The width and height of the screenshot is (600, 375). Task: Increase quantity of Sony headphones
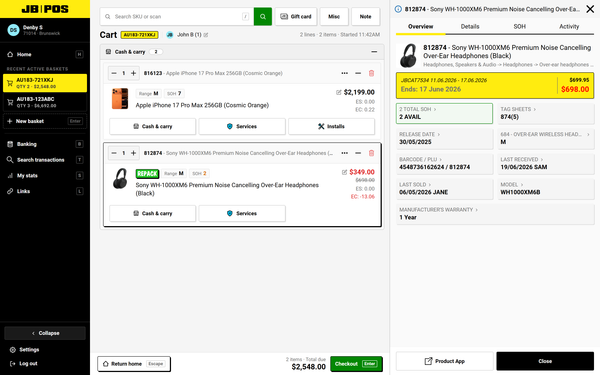[x=134, y=153]
